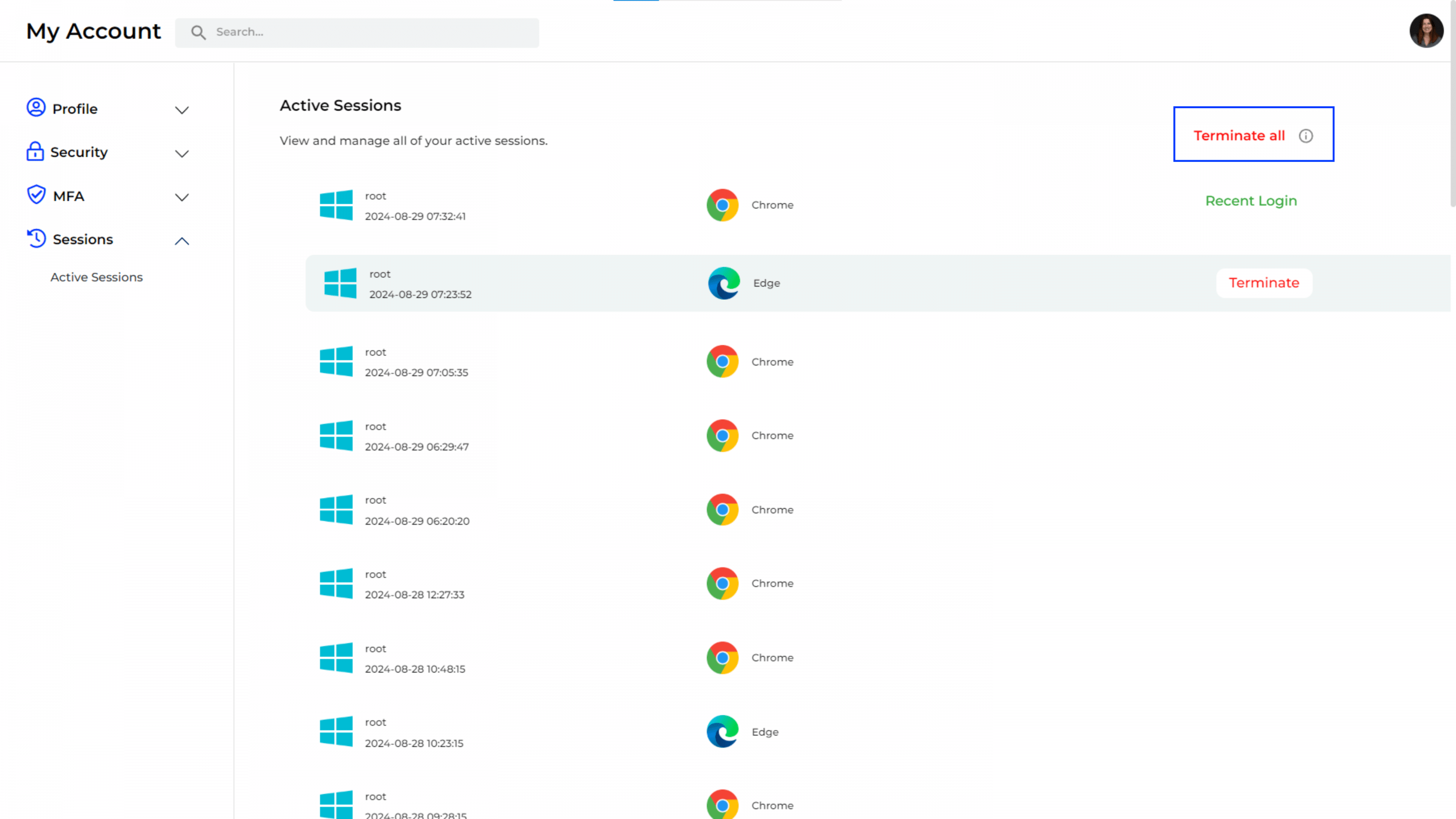Click timestamp 2024-08-29 06:20:20
1456x819 pixels.
point(417,521)
